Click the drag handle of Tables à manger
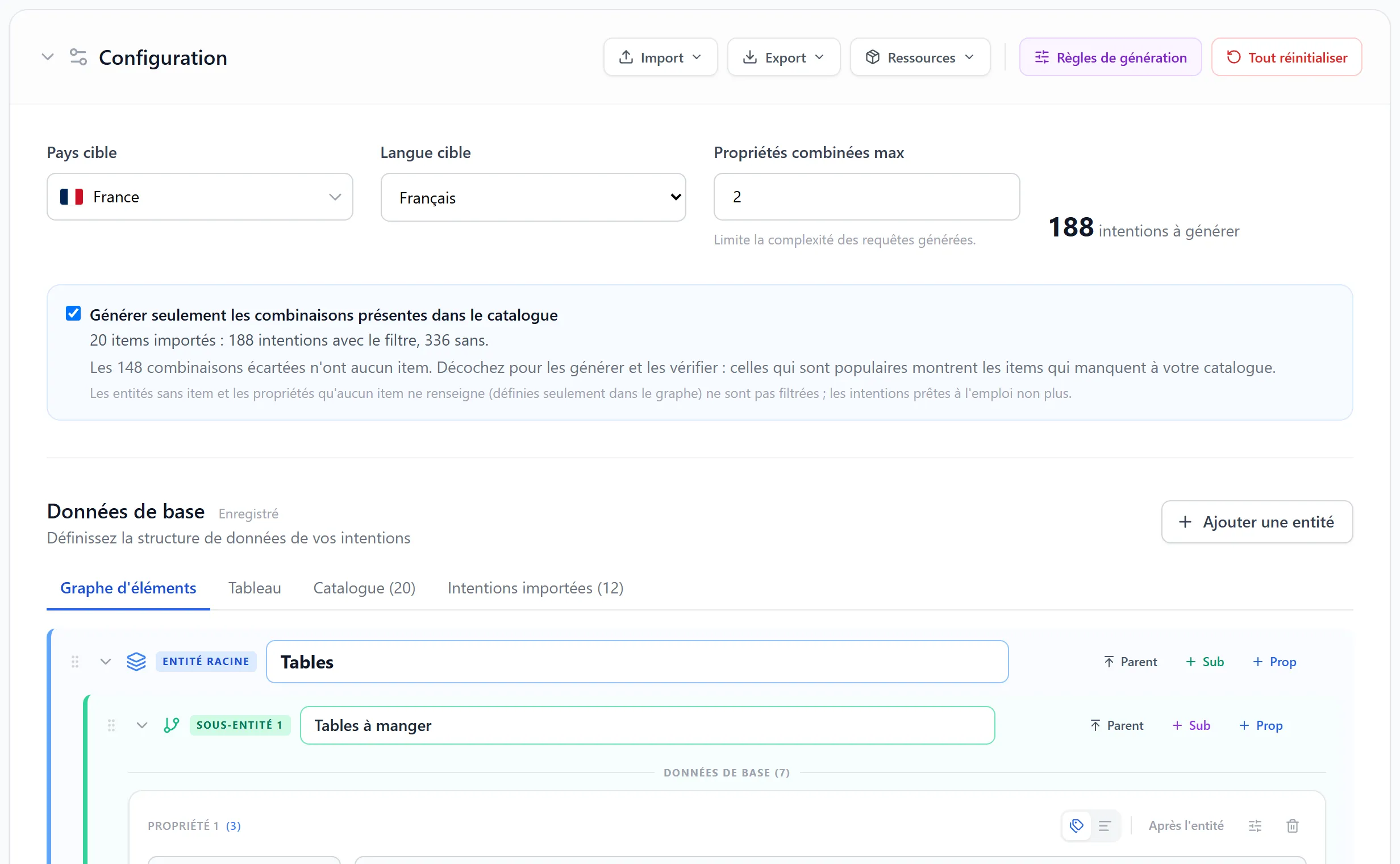This screenshot has height=864, width=1400. tap(111, 725)
